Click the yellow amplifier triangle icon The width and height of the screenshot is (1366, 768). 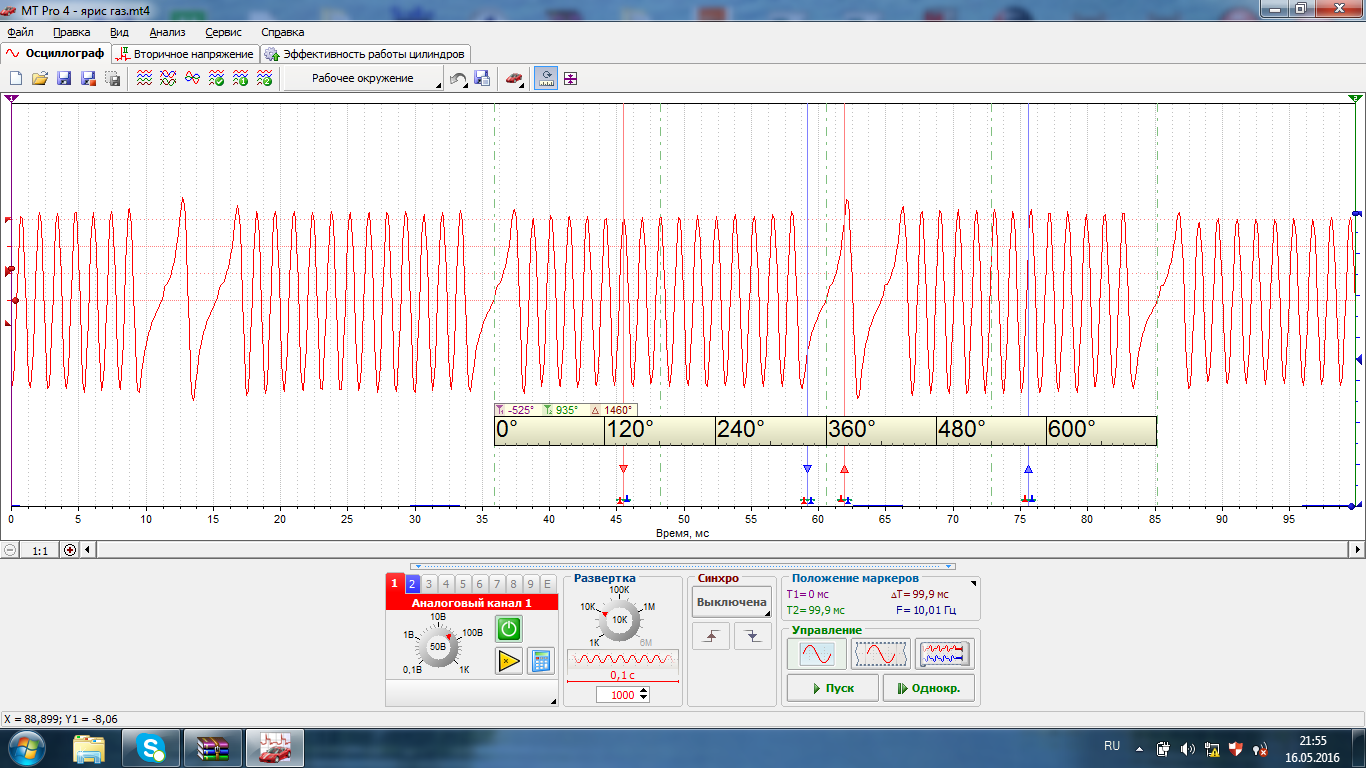click(509, 661)
